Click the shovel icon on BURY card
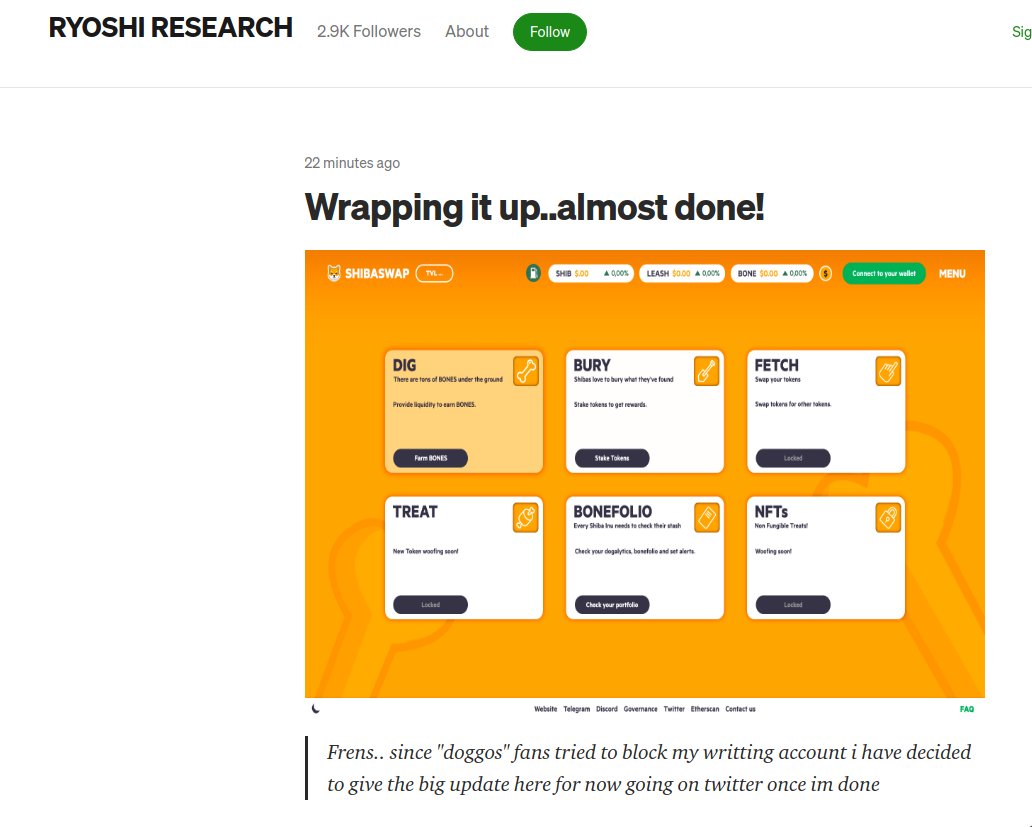 coord(706,371)
